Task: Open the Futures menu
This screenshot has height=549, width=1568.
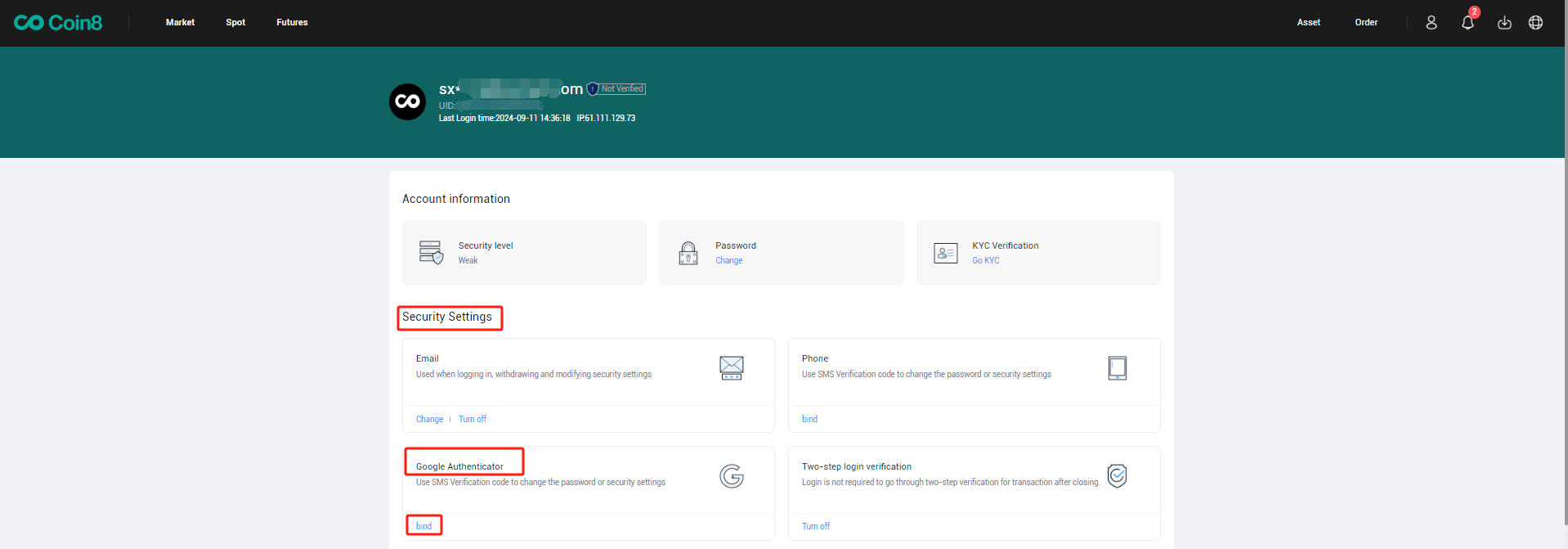Action: pos(292,23)
